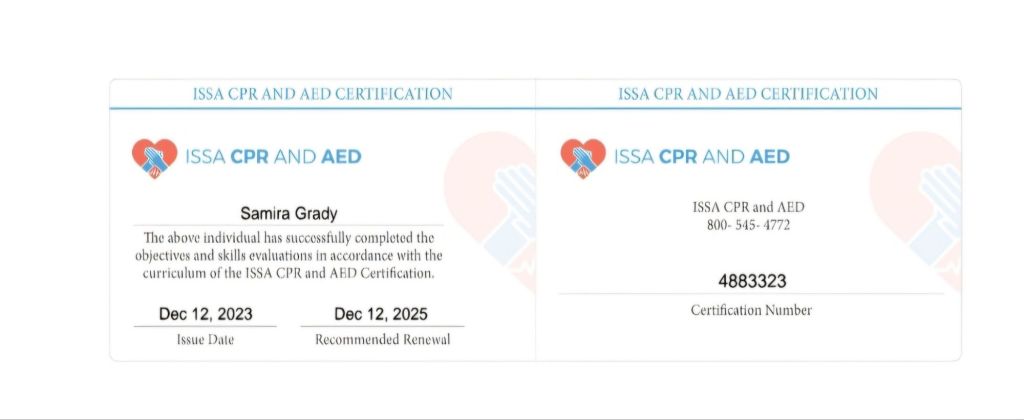1024x420 pixels.
Task: Click the heart logo on the right card
Action: pos(582,157)
